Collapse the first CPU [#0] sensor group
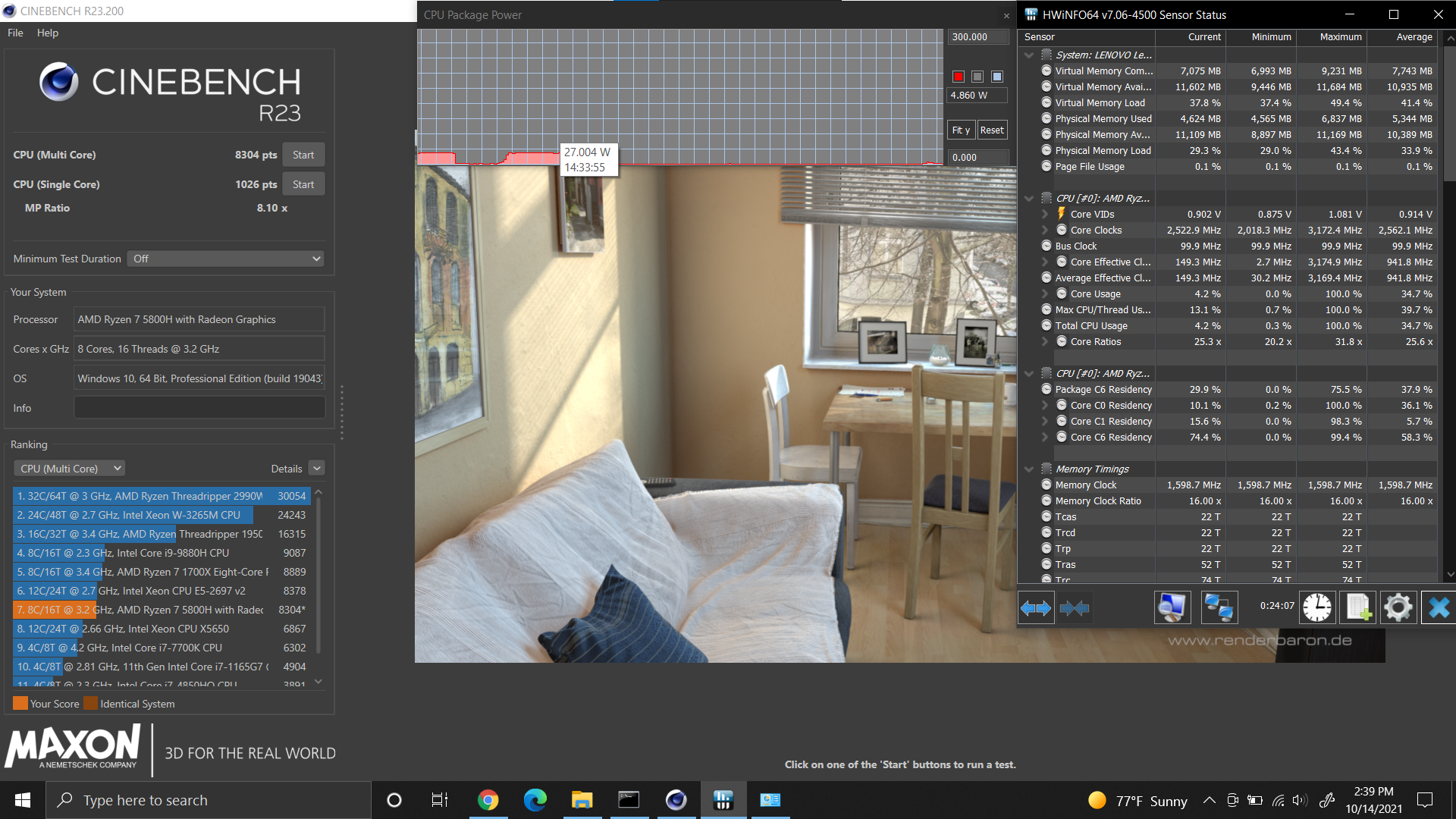 coord(1029,198)
